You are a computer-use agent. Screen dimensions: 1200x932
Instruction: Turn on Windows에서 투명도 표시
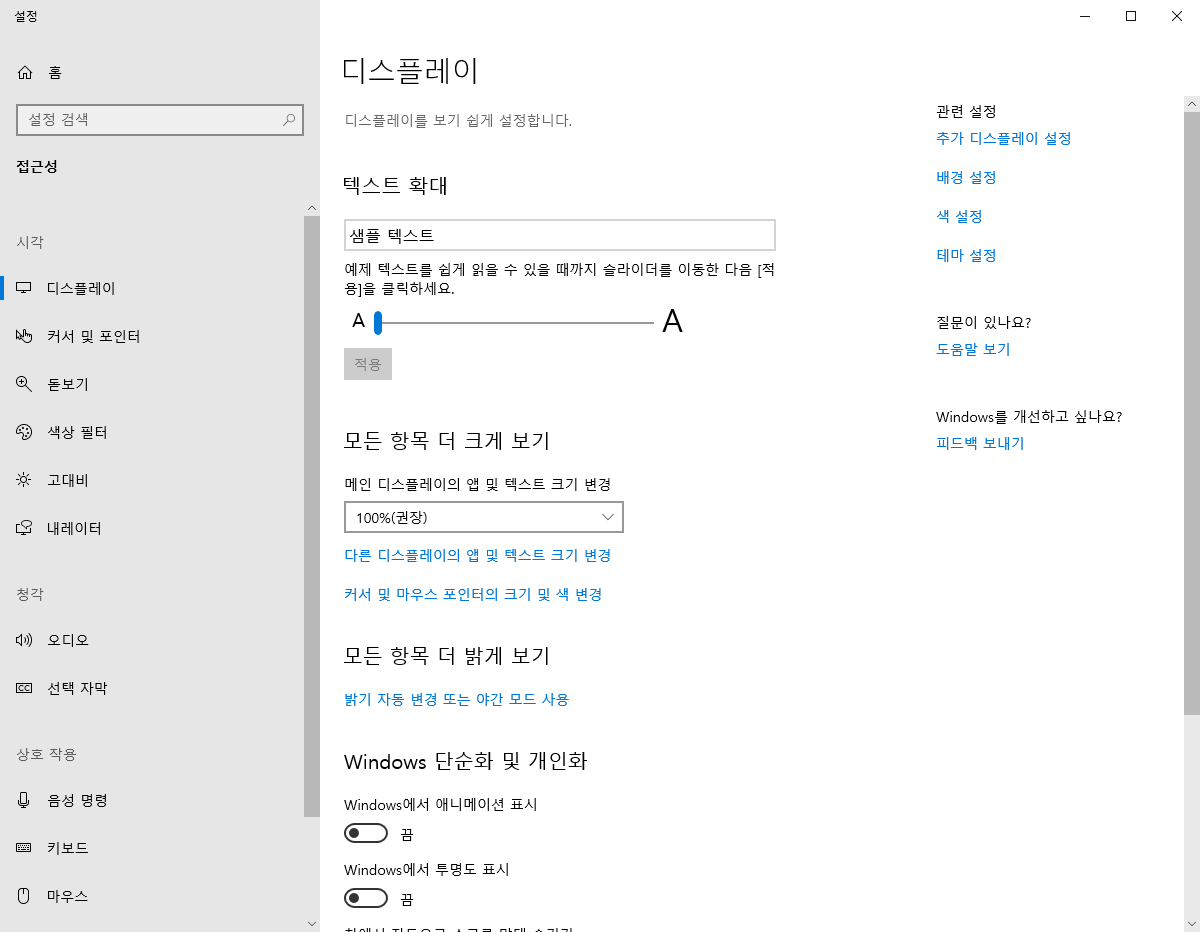tap(366, 897)
